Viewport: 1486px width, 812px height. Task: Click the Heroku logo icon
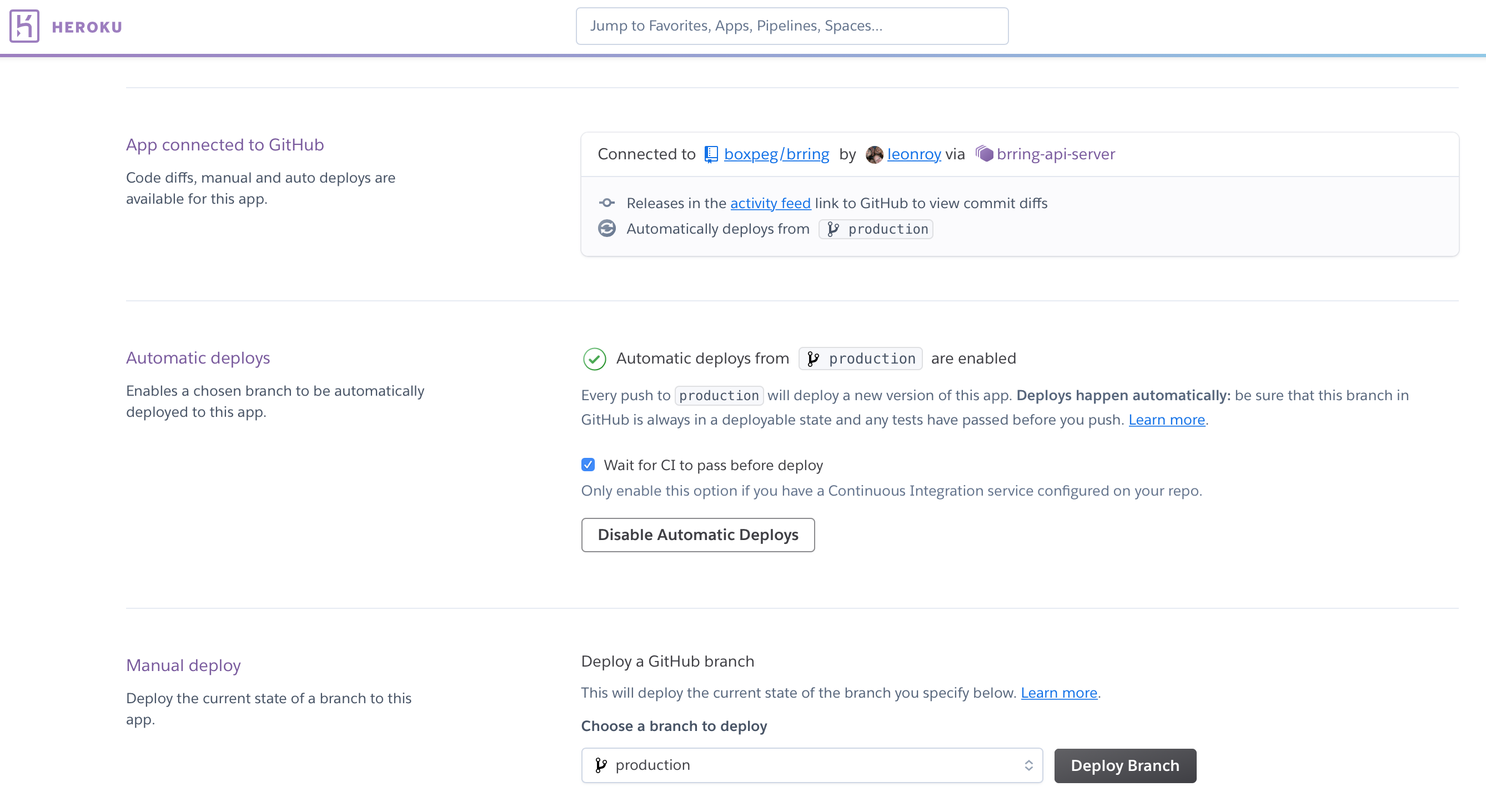24,26
